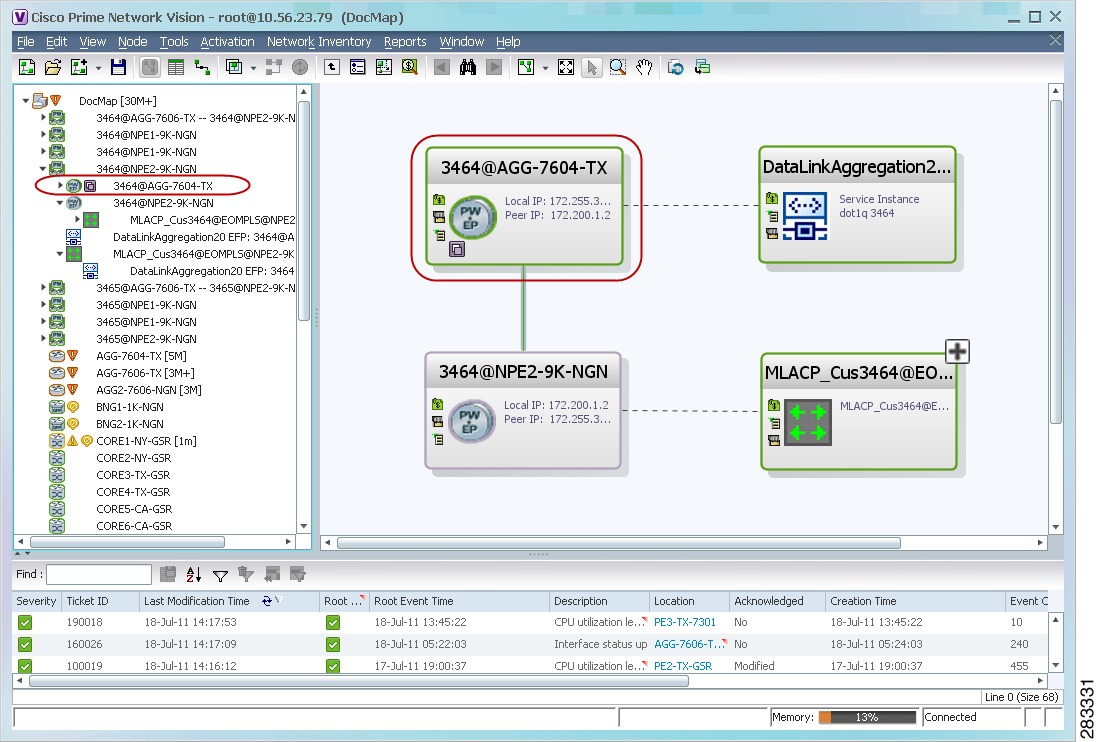Click the map pane vertical scrollbar

1056,261
